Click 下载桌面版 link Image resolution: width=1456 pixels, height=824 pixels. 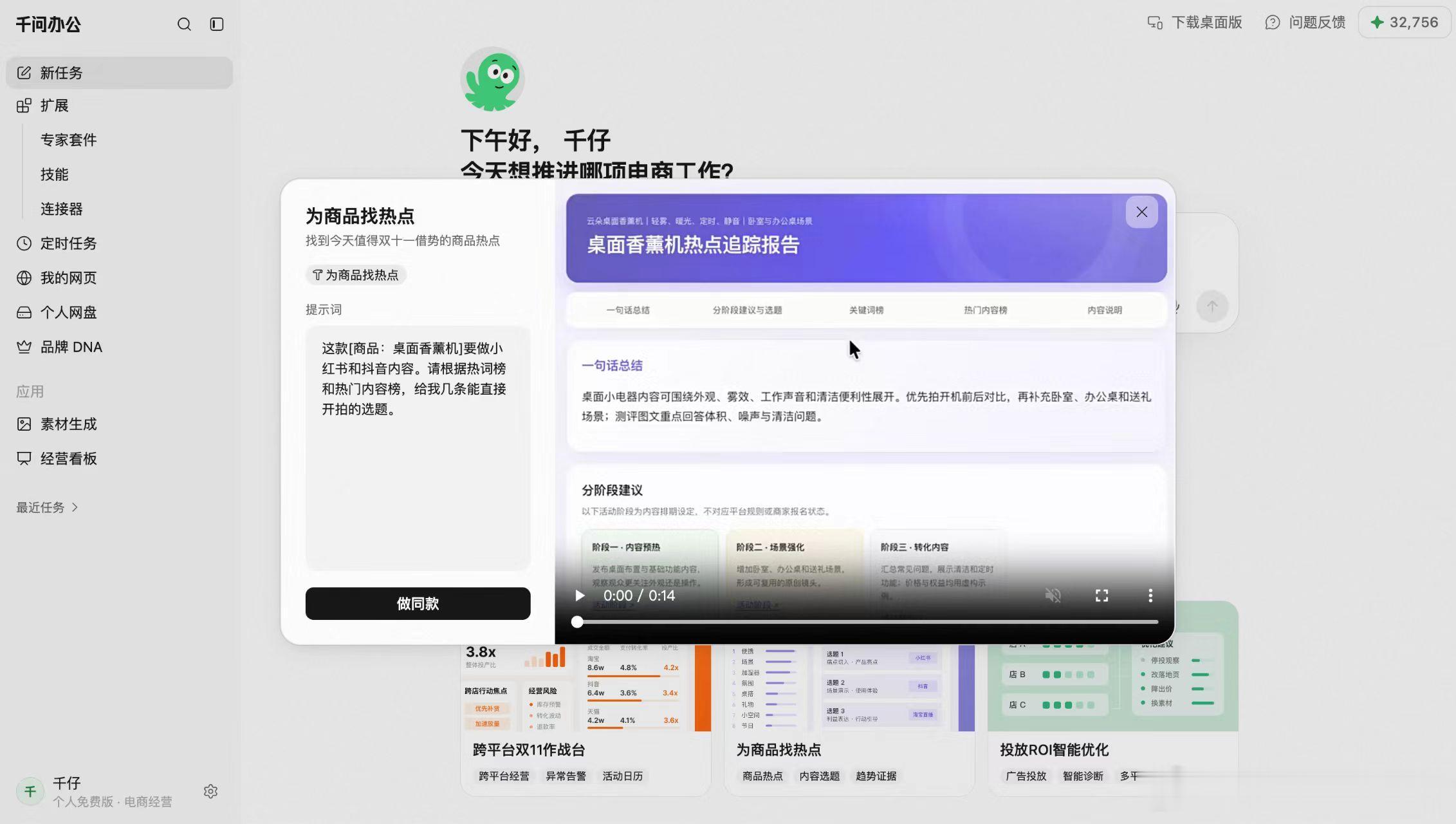click(x=1195, y=23)
